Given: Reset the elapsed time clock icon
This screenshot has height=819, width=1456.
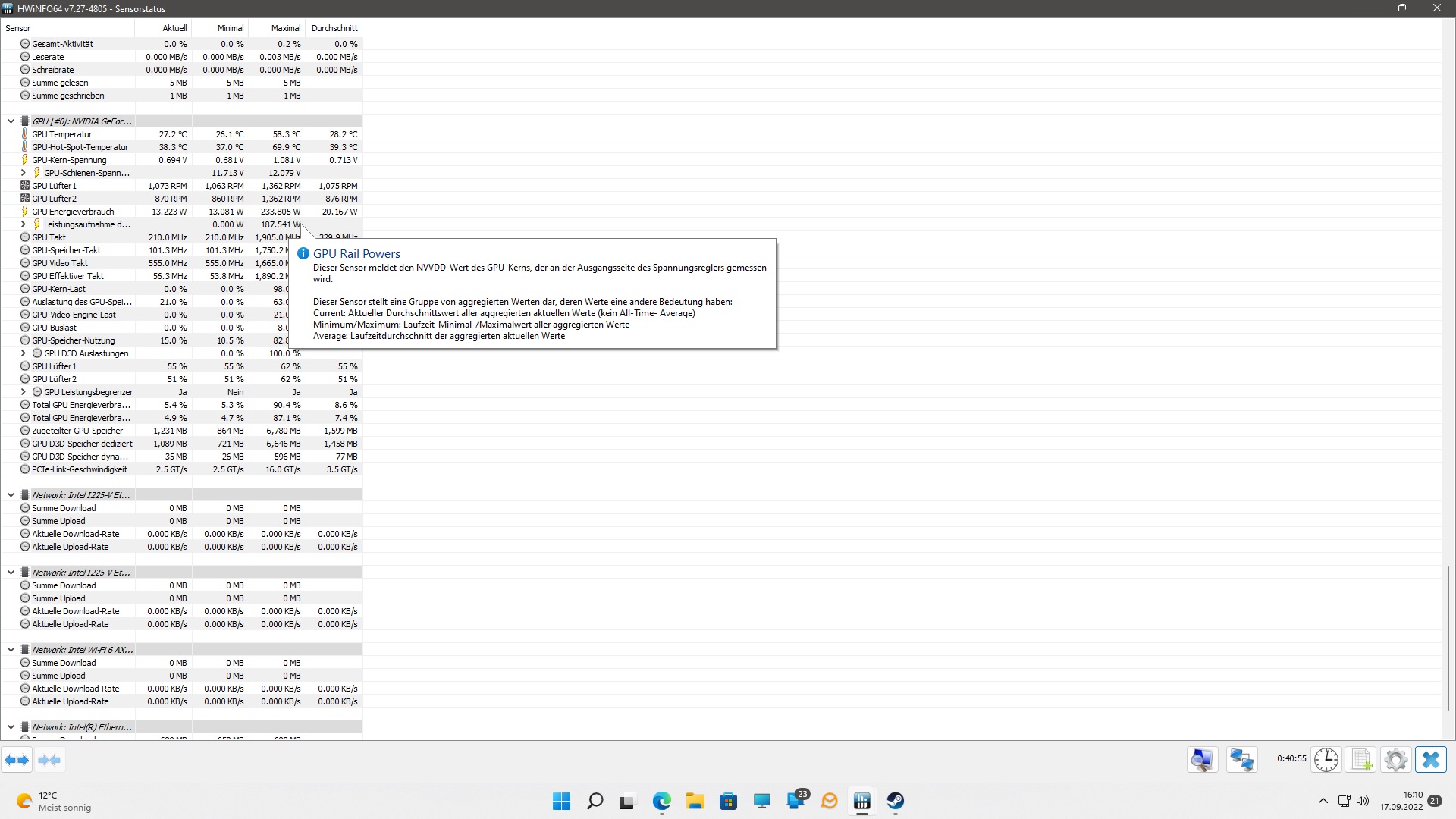Looking at the screenshot, I should click(1326, 760).
